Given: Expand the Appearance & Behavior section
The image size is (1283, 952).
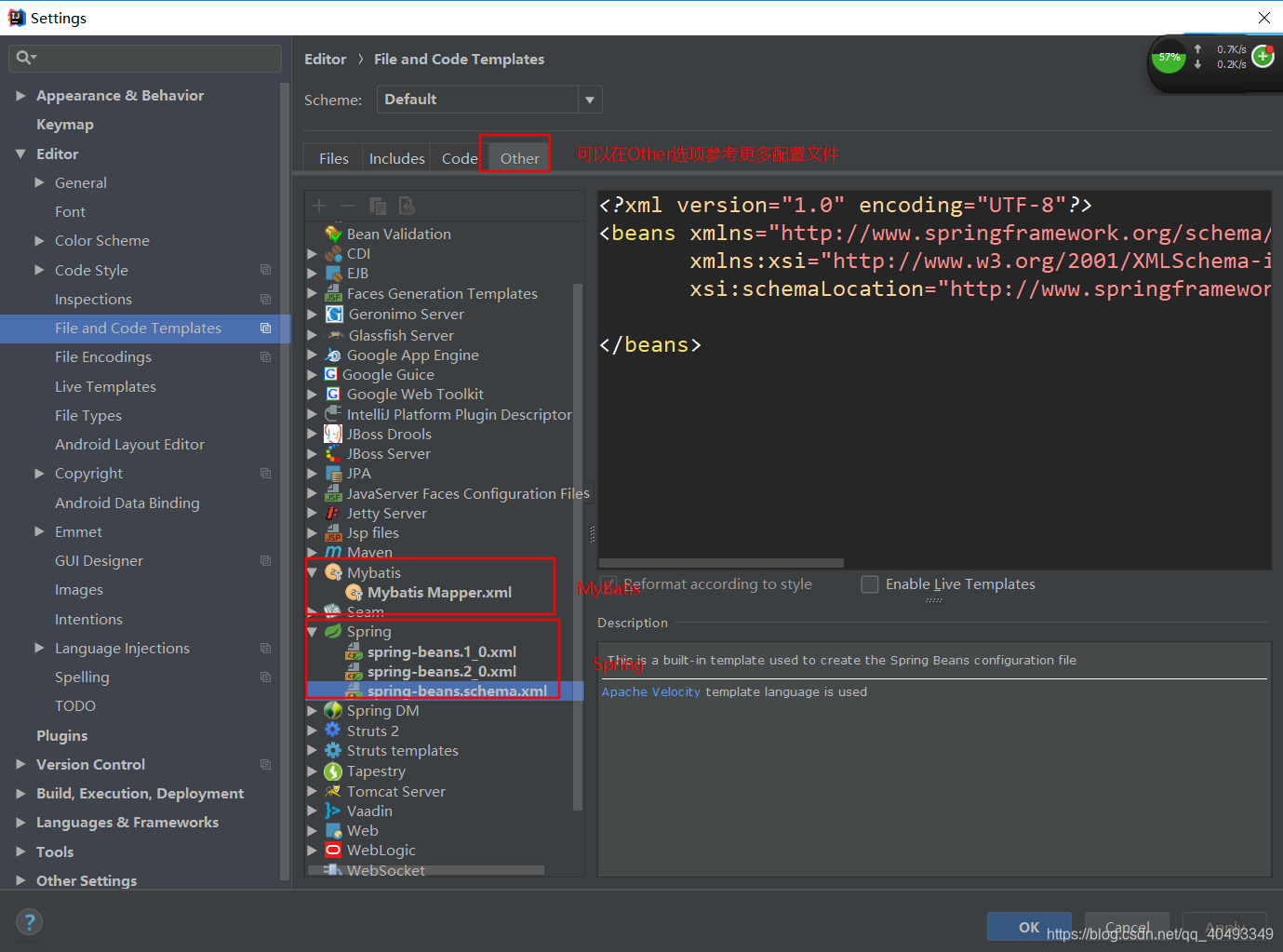Looking at the screenshot, I should 20,95.
